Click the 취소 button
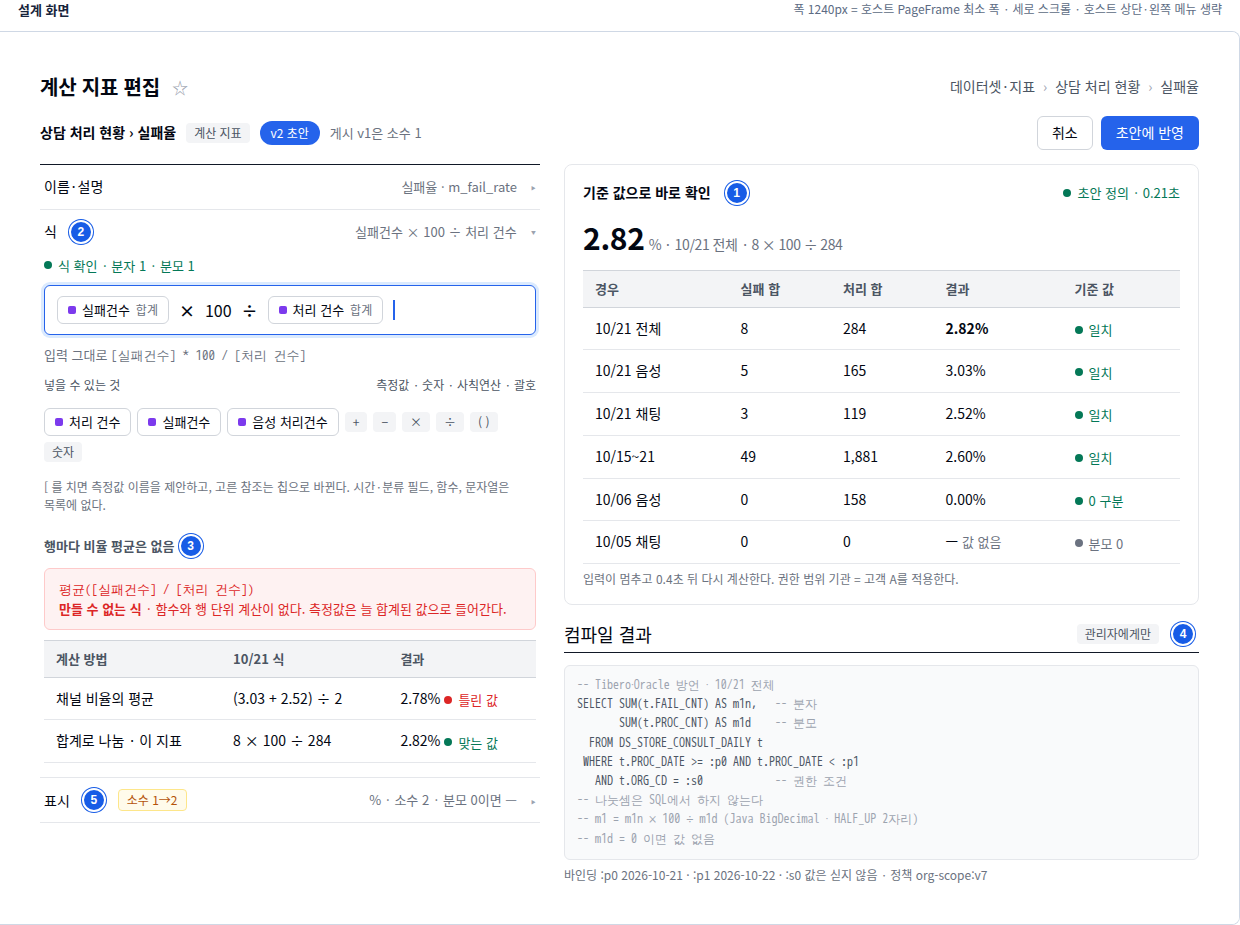Image resolution: width=1240 pixels, height=925 pixels. (1064, 133)
